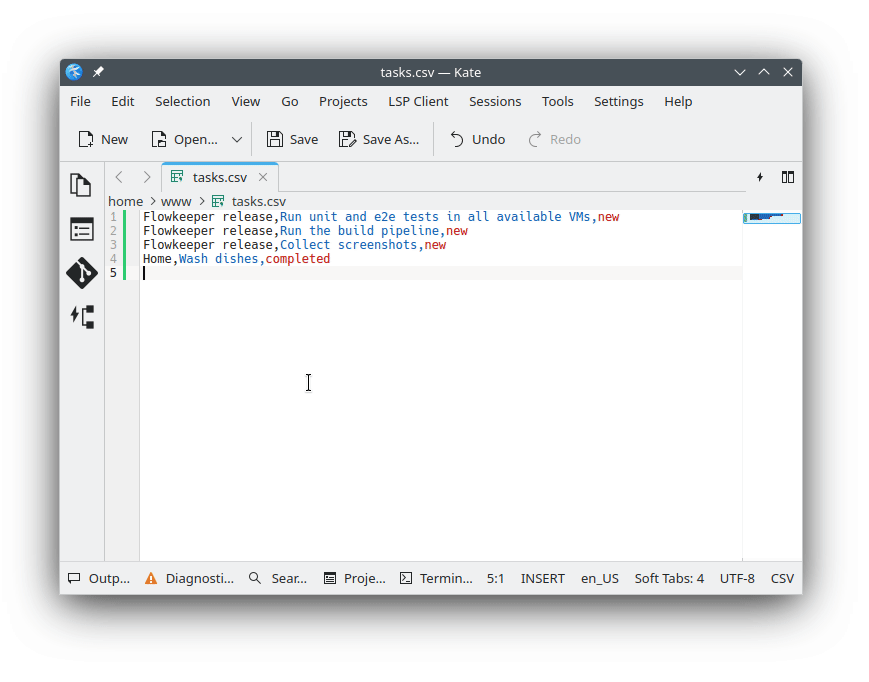
Task: Click the pin window icon in titlebar
Action: pyautogui.click(x=98, y=72)
